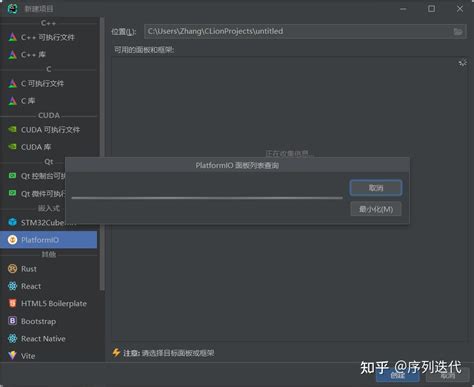Cancel the PlatformIO board list query
This screenshot has width=474, height=387.
[x=376, y=188]
